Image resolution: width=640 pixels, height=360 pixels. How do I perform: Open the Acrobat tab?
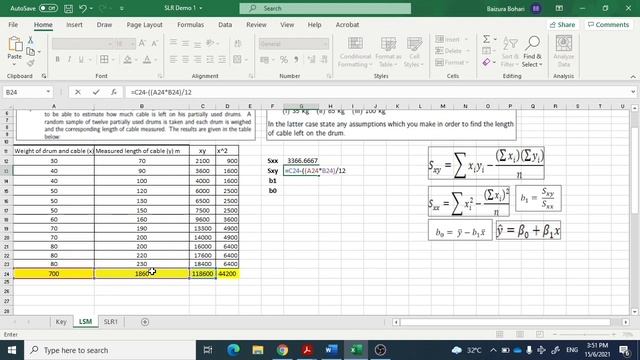347,25
